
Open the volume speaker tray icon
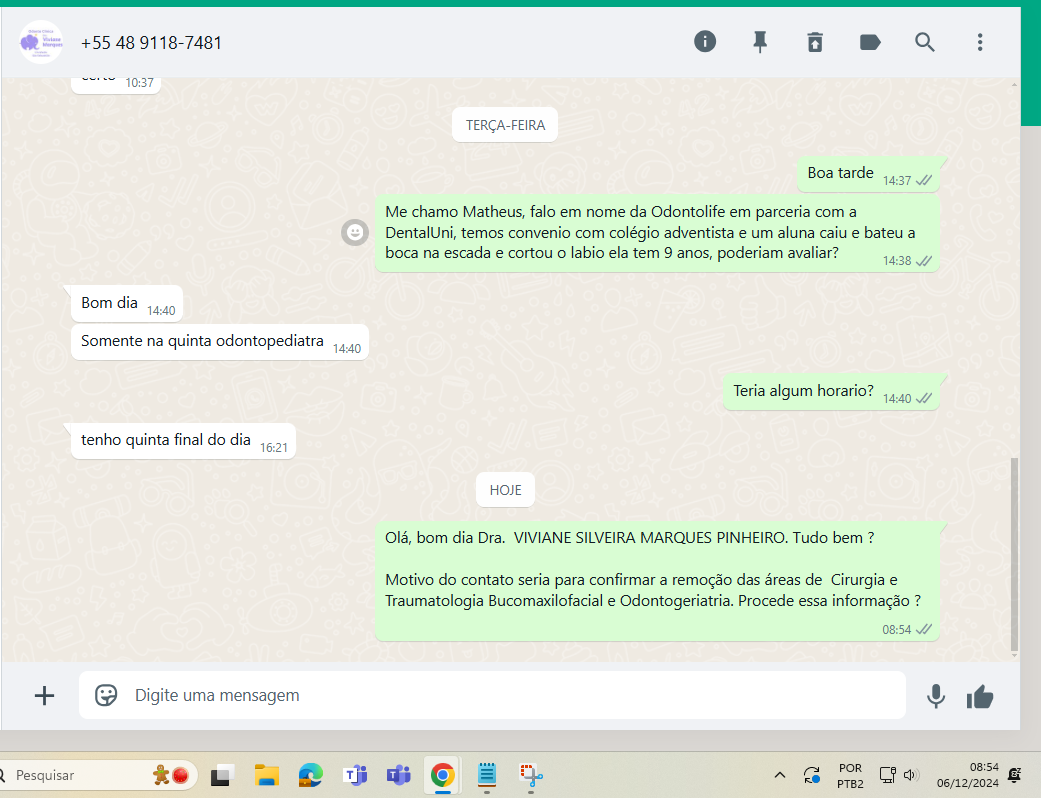[910, 775]
